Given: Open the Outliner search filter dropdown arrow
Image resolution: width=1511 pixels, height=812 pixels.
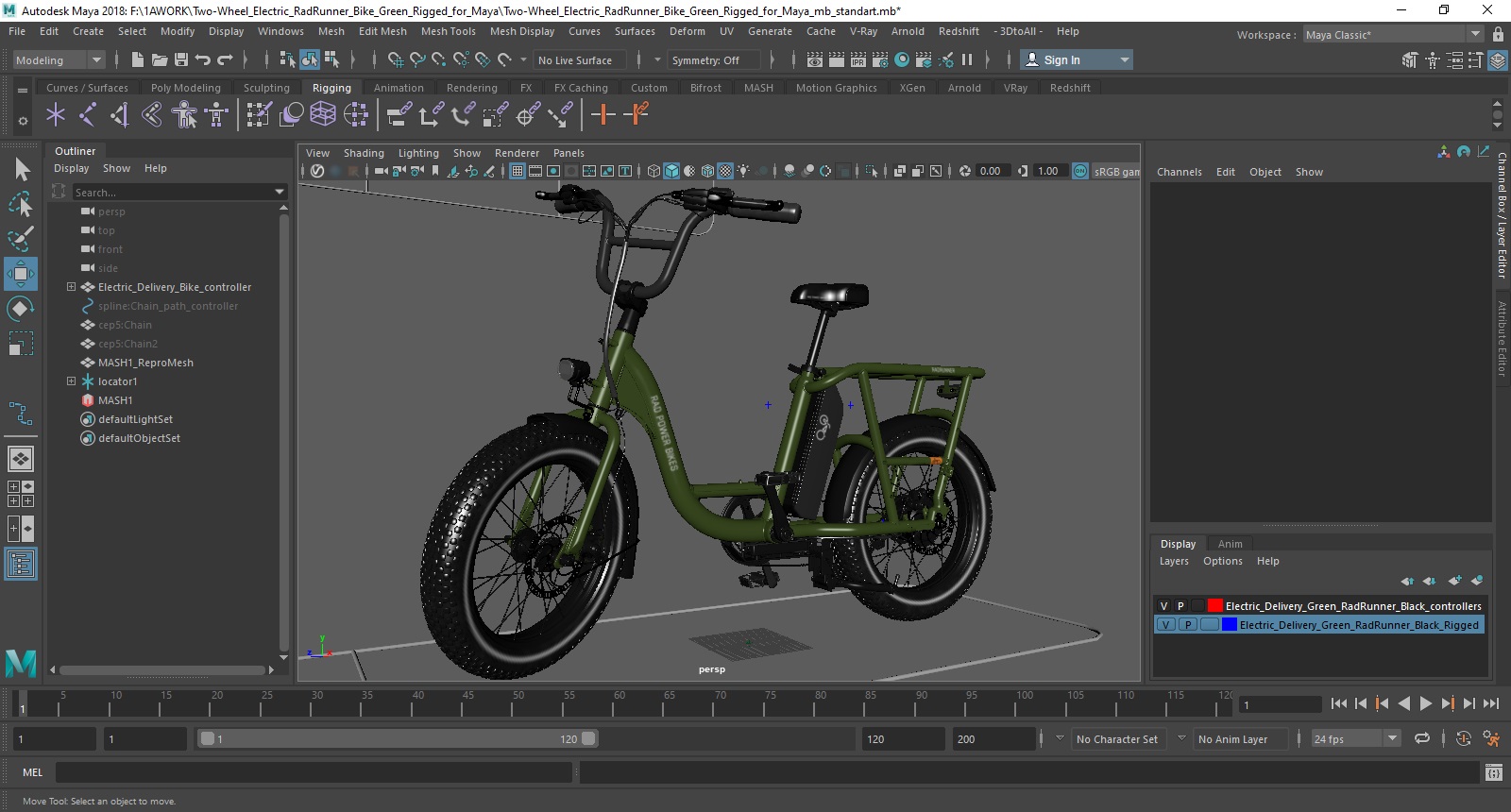Looking at the screenshot, I should coord(280,192).
